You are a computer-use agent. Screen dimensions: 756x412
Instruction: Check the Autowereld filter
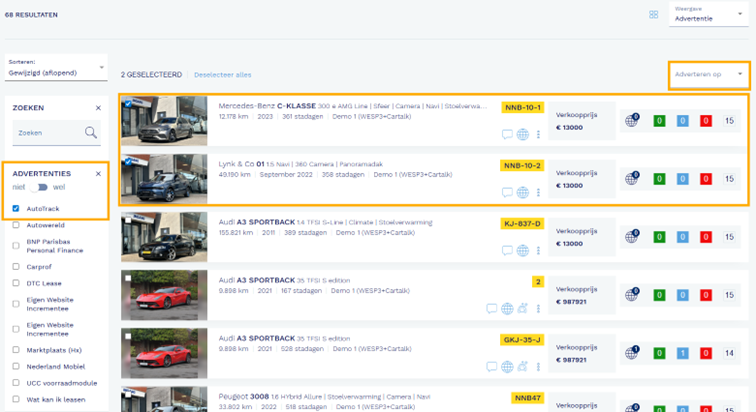[x=16, y=225]
